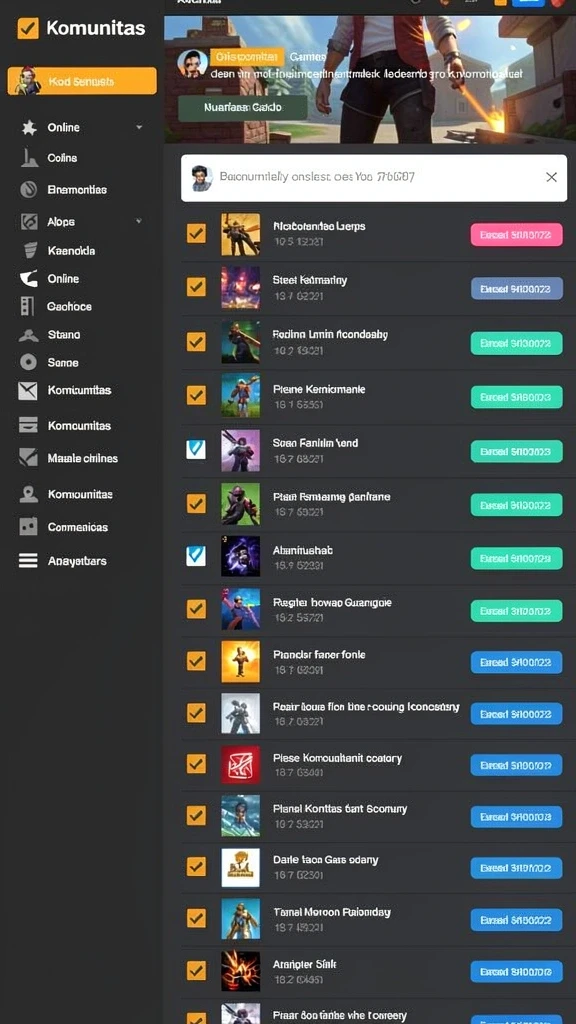Click the Nuarfass Cado button on banner
The height and width of the screenshot is (1024, 576).
tap(242, 108)
